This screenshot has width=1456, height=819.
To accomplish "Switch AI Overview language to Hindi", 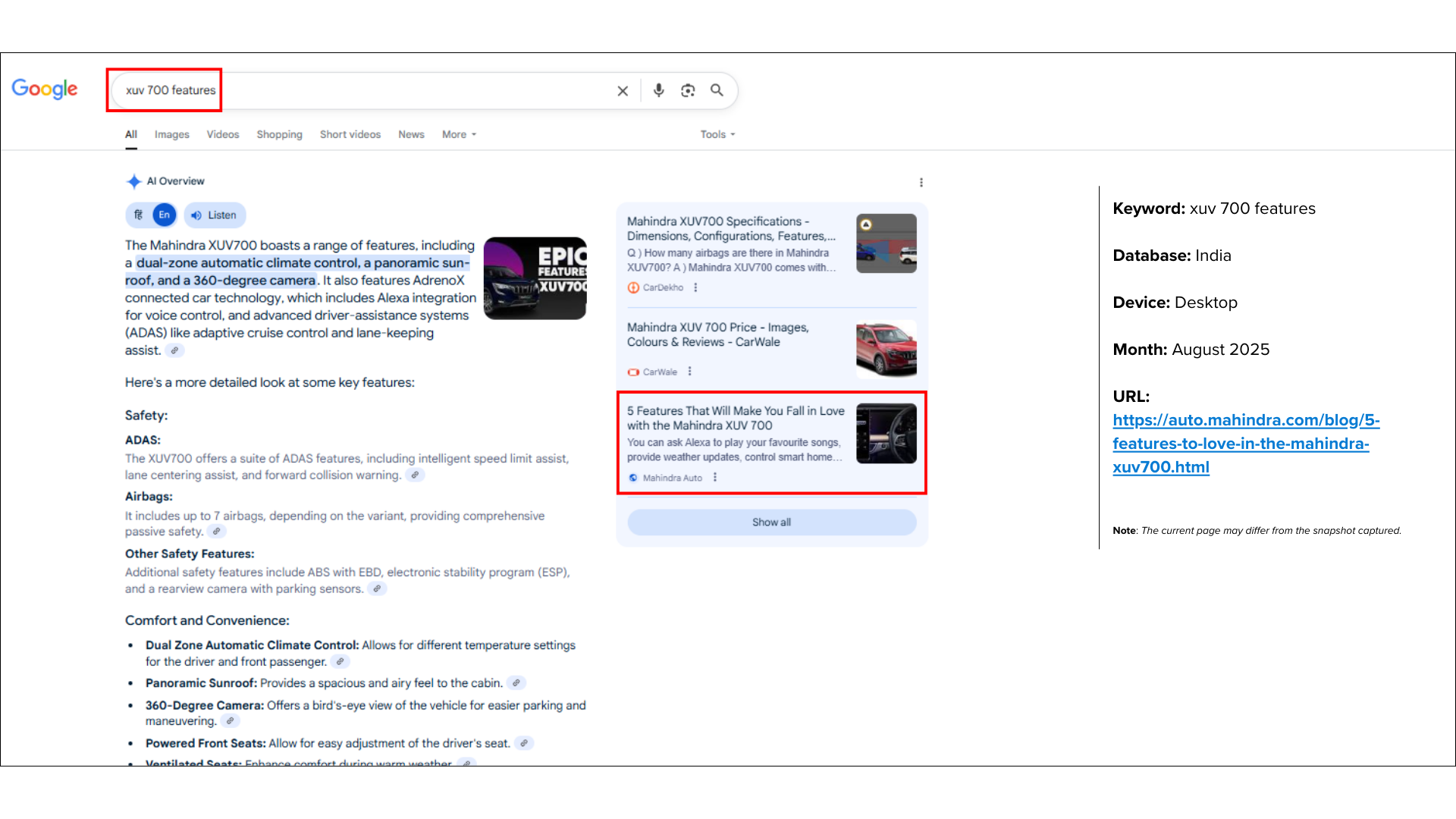I will pos(139,215).
